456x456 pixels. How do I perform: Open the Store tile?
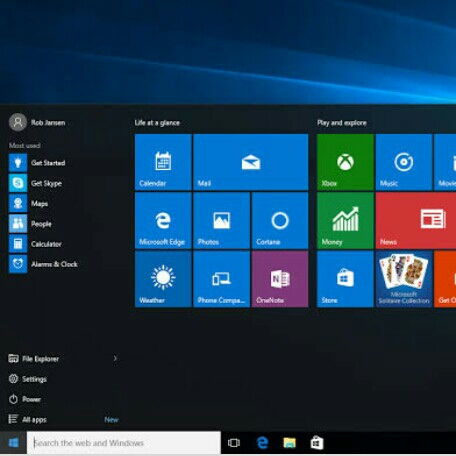[x=345, y=279]
